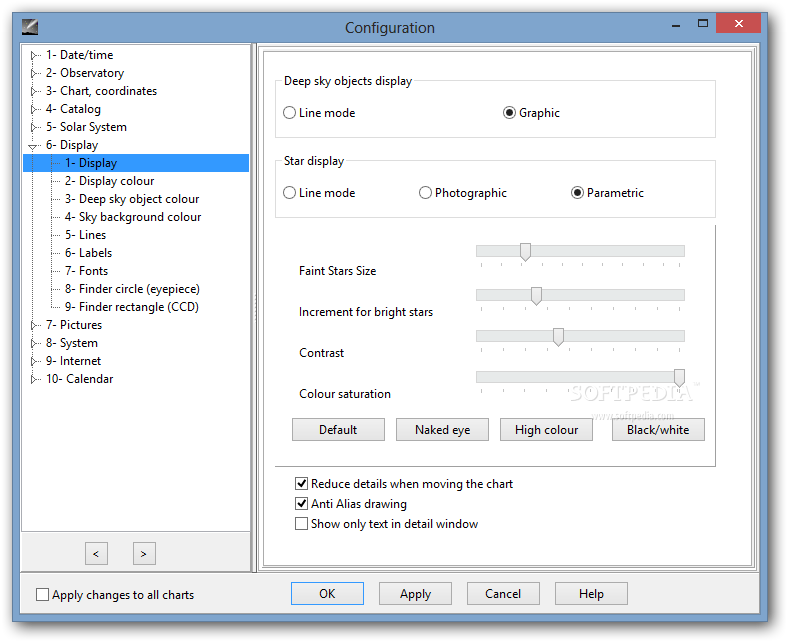Maximize the Configuration window
This screenshot has width=788, height=642.
(703, 24)
